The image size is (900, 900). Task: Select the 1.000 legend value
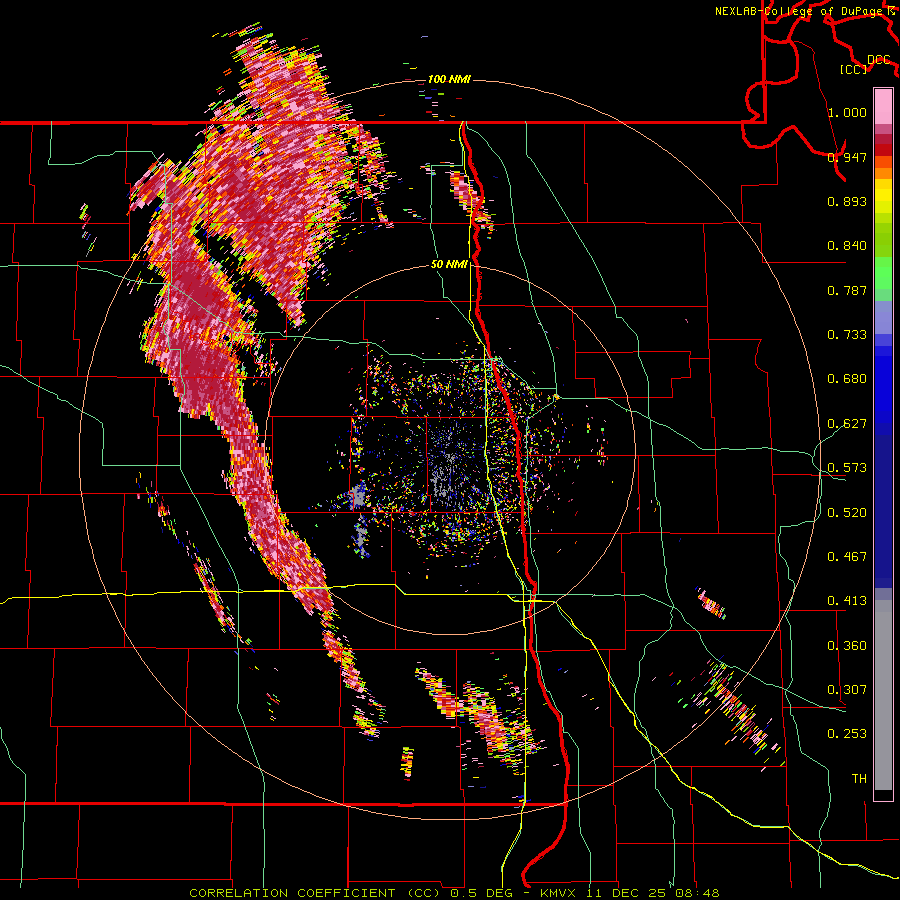point(847,112)
